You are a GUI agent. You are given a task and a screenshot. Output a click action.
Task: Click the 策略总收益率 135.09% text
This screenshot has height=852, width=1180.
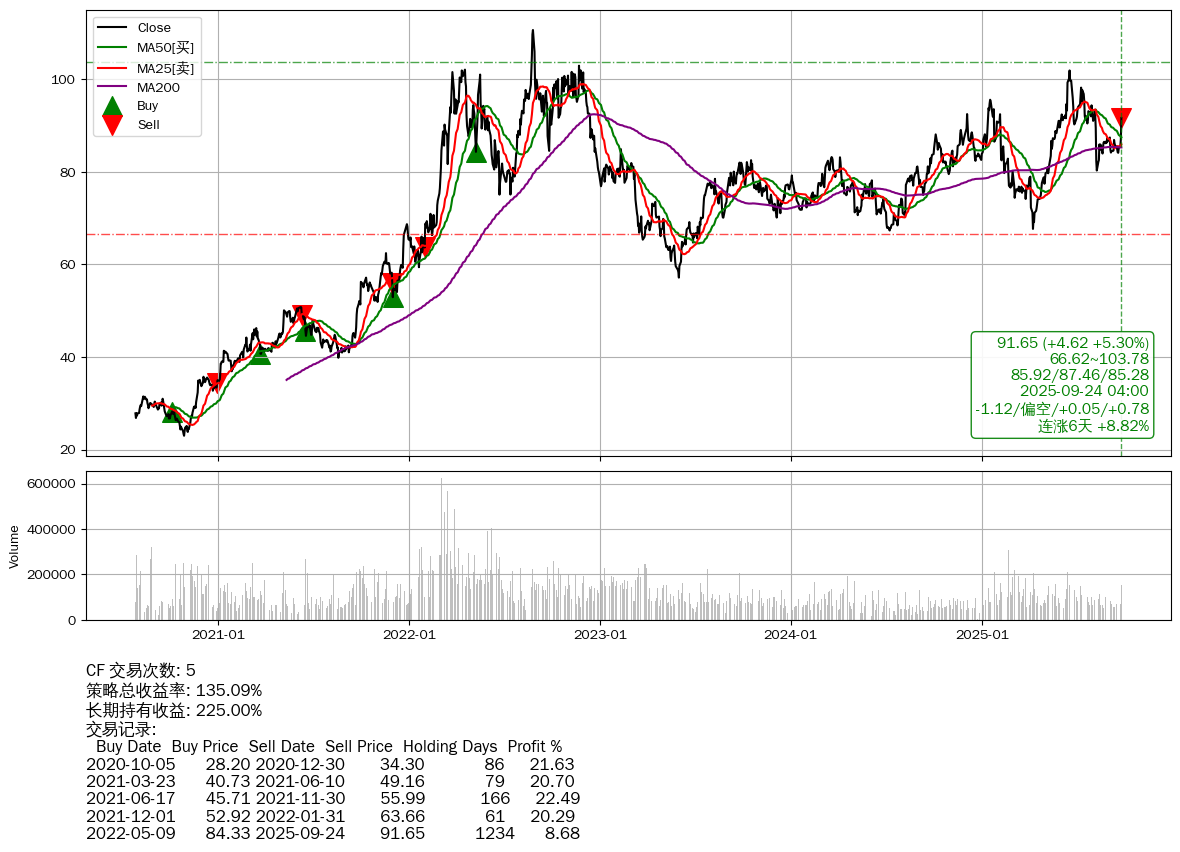coord(174,690)
